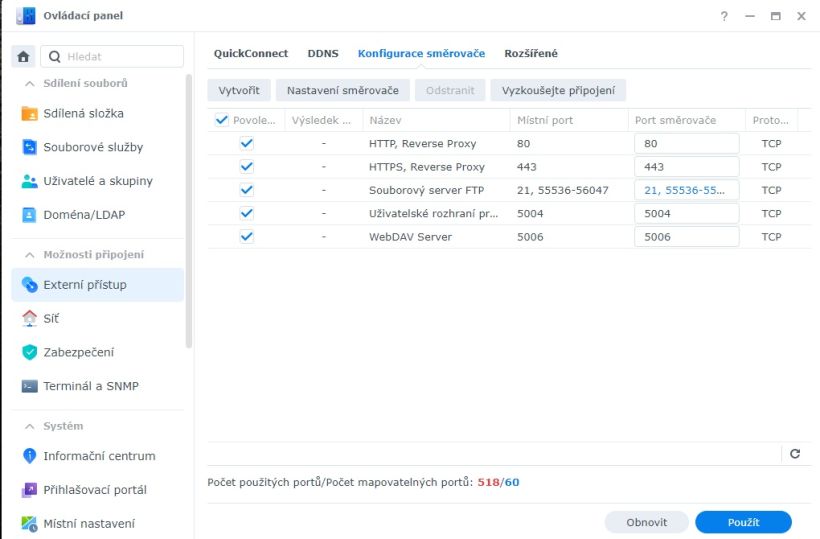Click the refresh icon below the table
820x539 pixels.
pyautogui.click(x=795, y=453)
